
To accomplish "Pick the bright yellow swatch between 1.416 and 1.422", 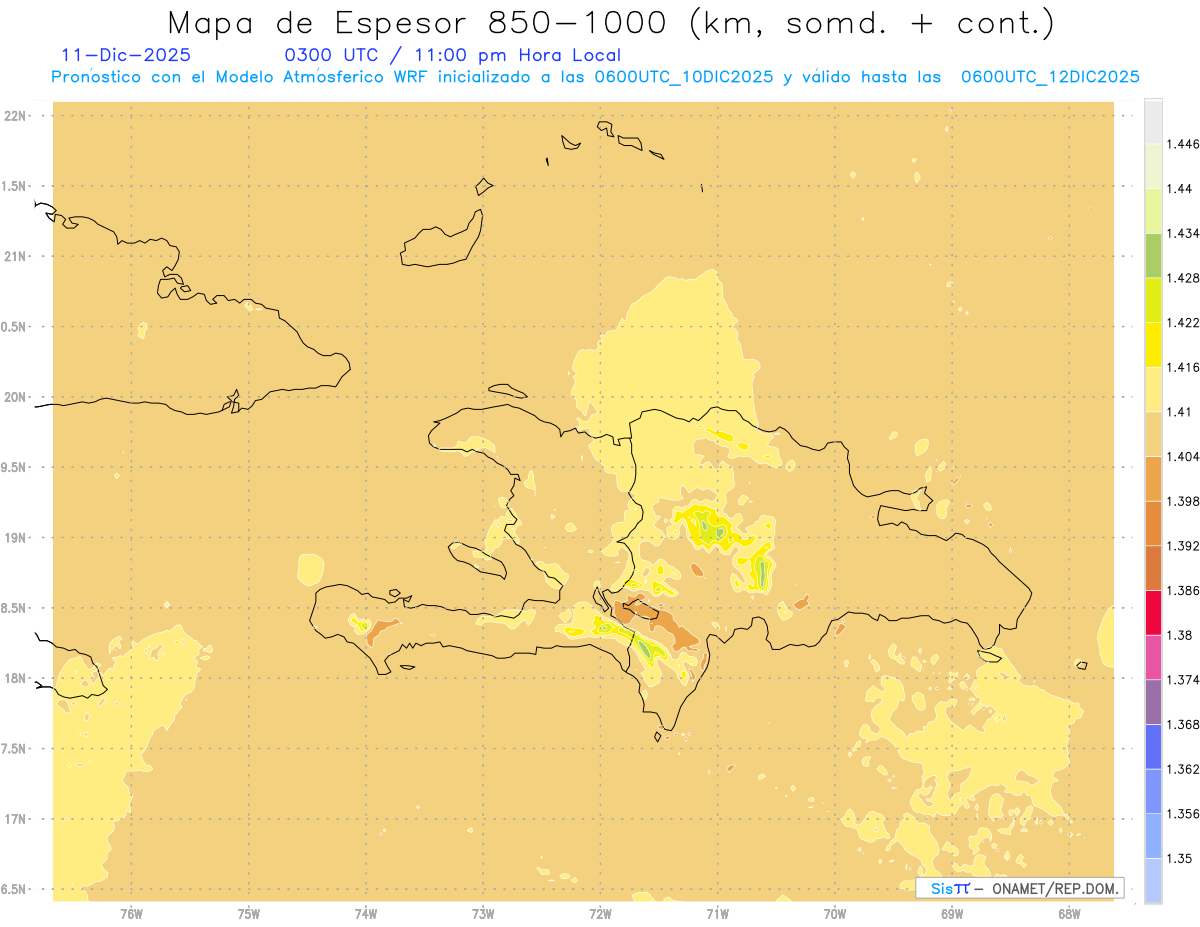I will (1153, 344).
